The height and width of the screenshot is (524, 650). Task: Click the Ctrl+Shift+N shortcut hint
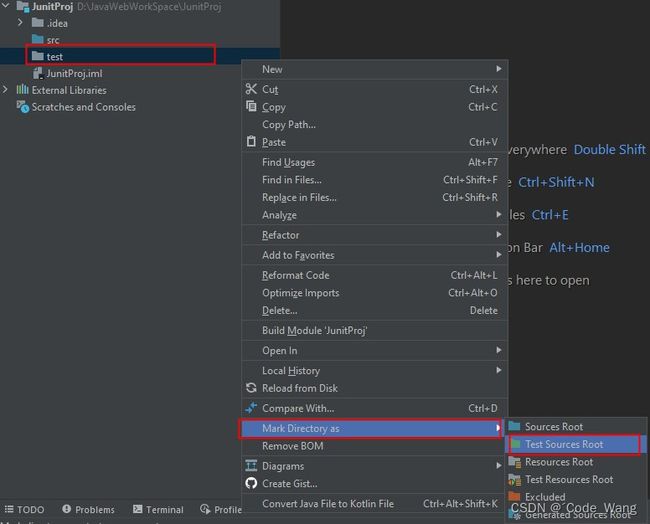click(x=556, y=182)
